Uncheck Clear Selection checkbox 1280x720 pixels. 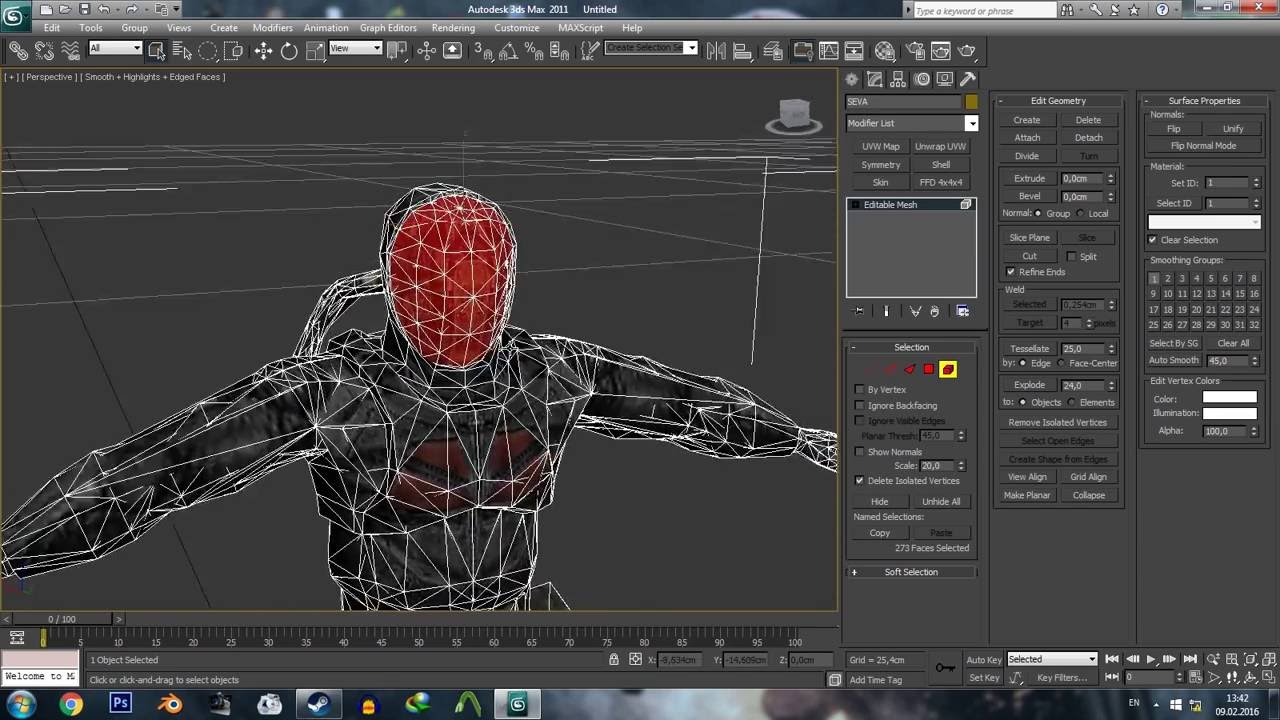tap(1153, 240)
